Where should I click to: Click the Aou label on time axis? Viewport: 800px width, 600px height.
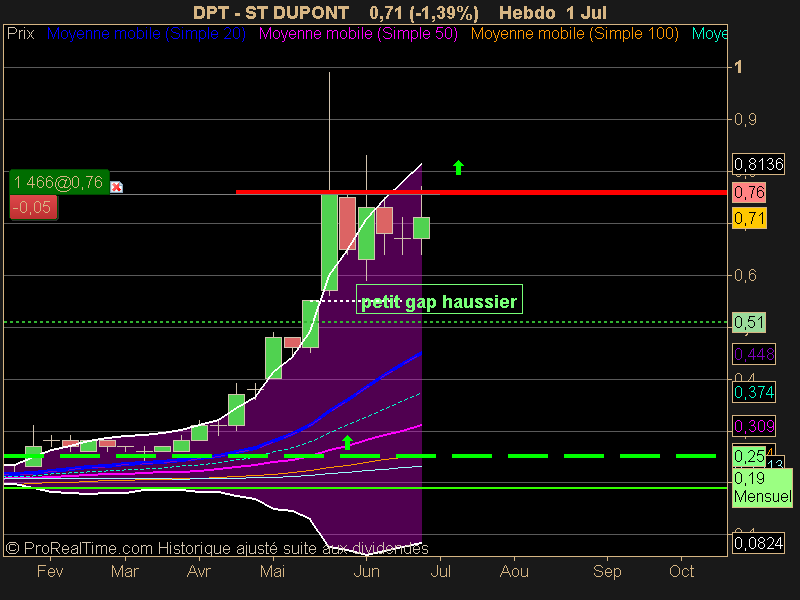pyautogui.click(x=514, y=571)
